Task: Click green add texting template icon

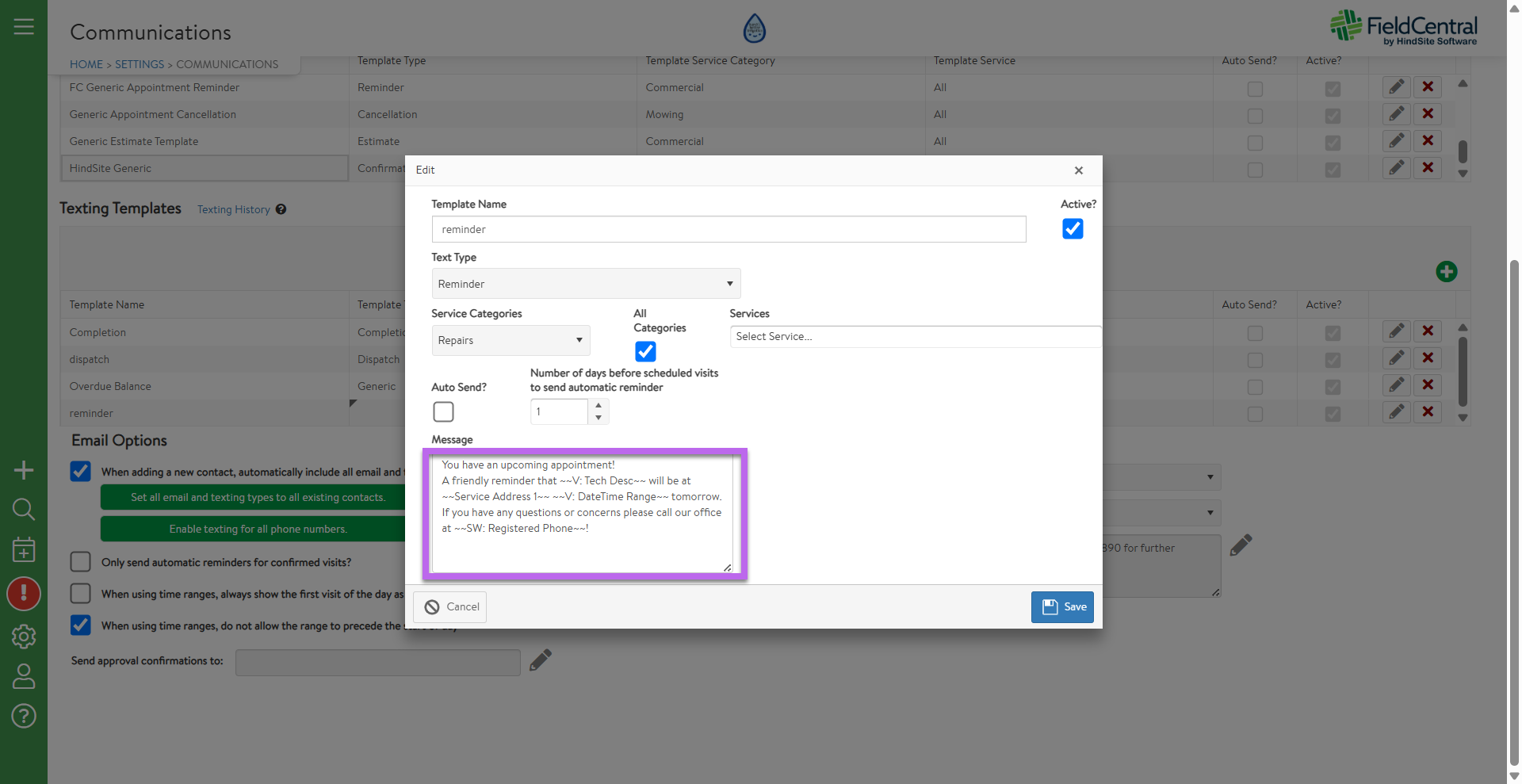Action: tap(1446, 272)
